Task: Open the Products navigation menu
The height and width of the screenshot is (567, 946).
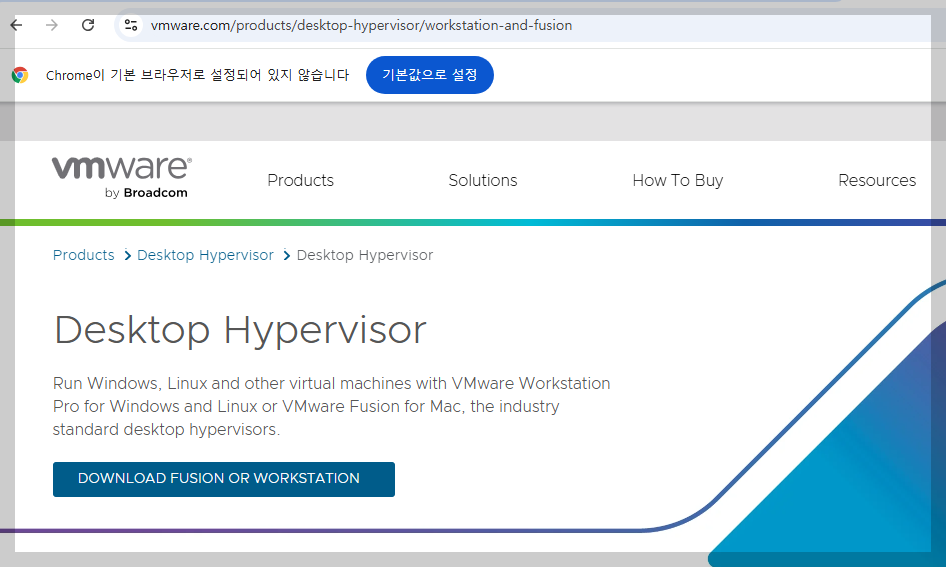Action: click(x=300, y=180)
